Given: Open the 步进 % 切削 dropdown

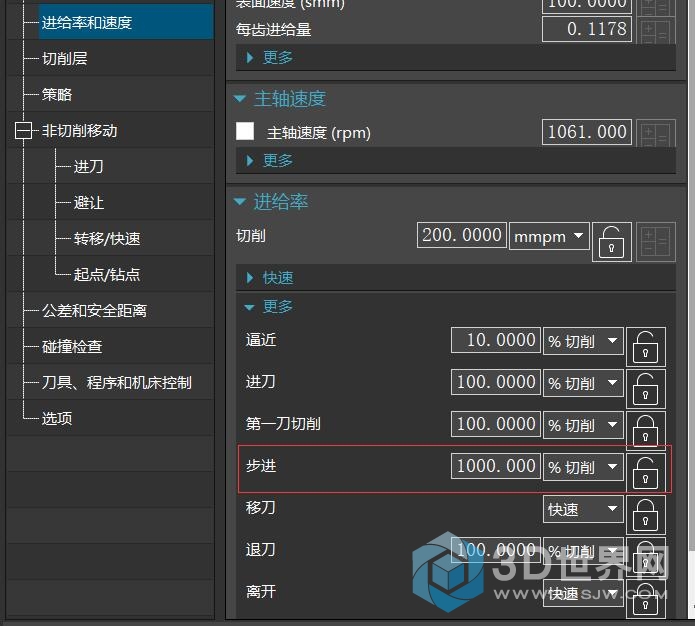Looking at the screenshot, I should click(583, 467).
